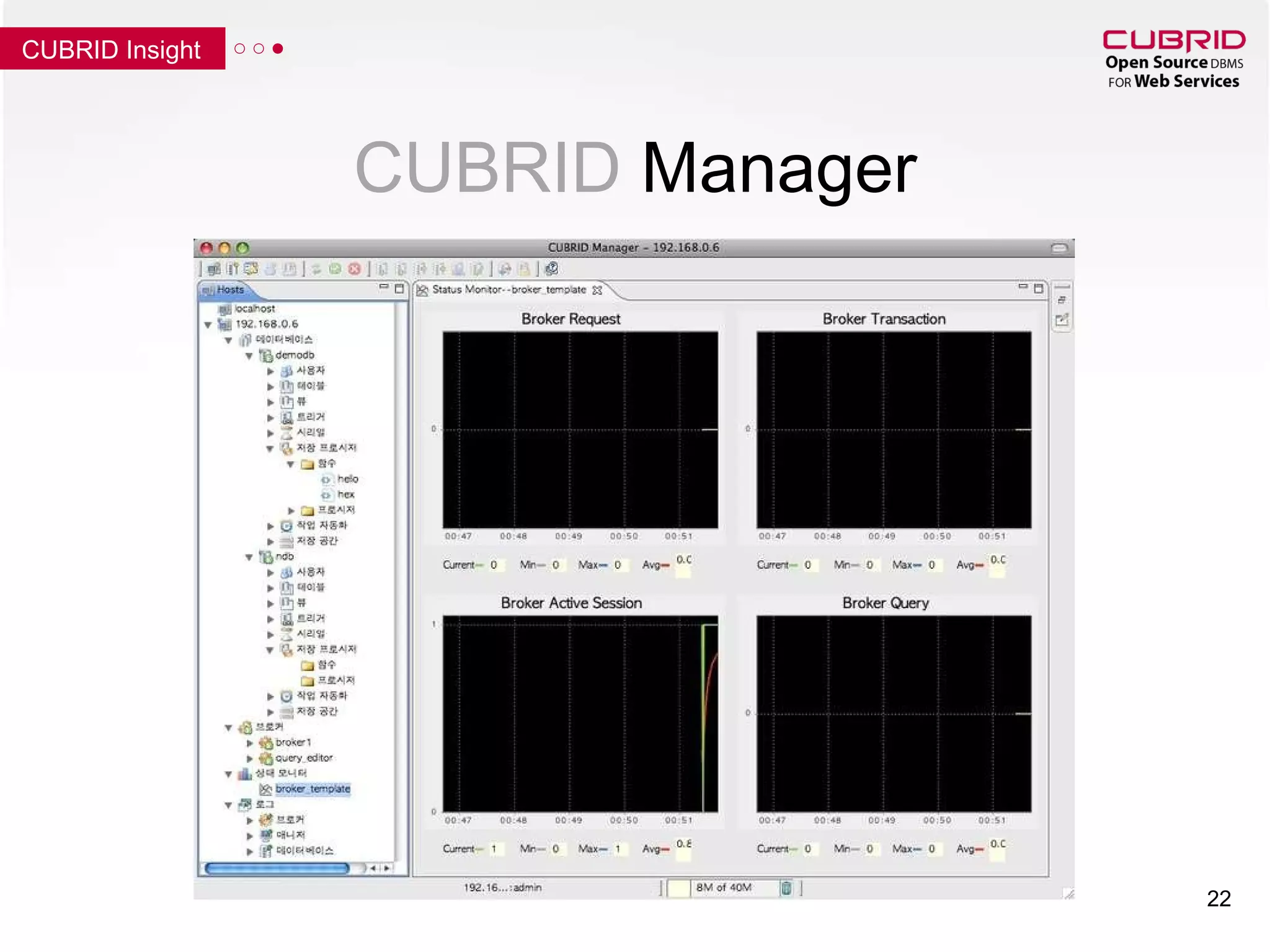Maximize the Hosts panel
1270x952 pixels.
pyautogui.click(x=399, y=288)
